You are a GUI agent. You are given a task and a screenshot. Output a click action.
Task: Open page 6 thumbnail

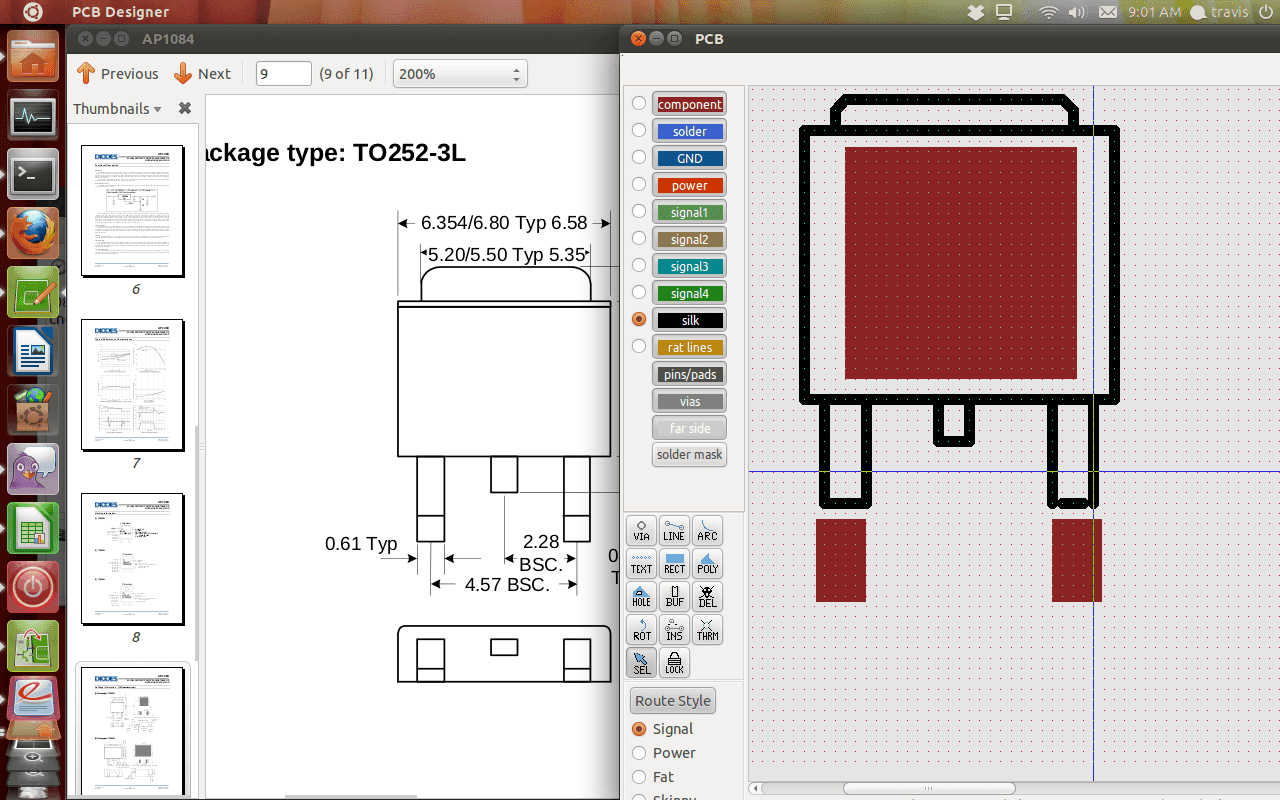tap(133, 211)
